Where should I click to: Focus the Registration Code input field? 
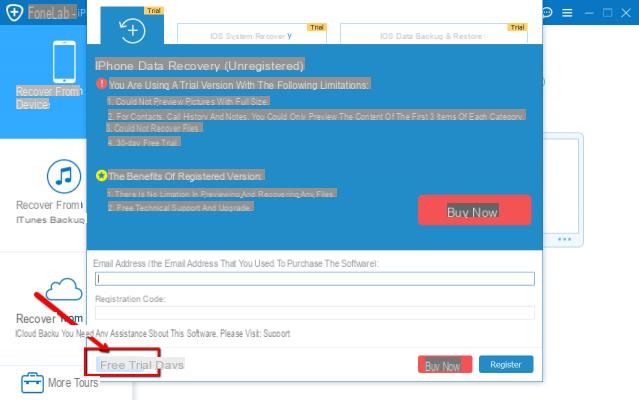pos(315,313)
